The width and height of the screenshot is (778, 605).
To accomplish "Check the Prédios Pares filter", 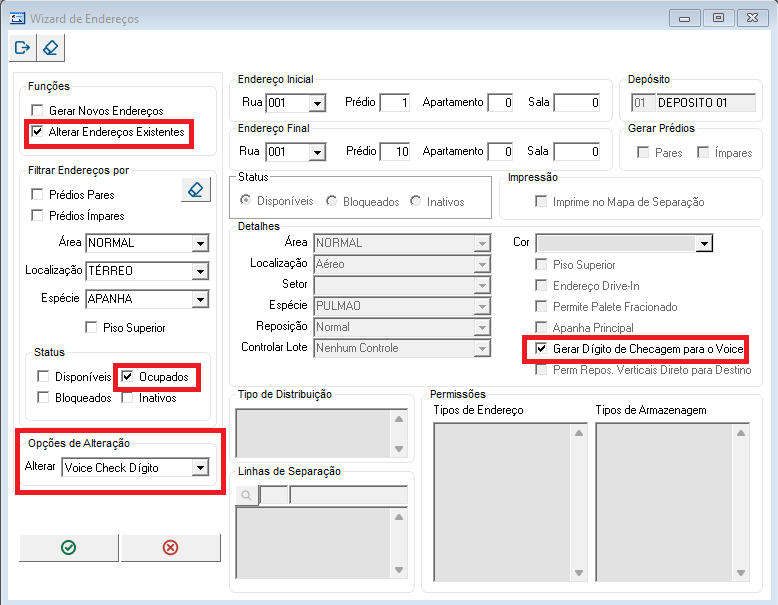I will click(38, 195).
